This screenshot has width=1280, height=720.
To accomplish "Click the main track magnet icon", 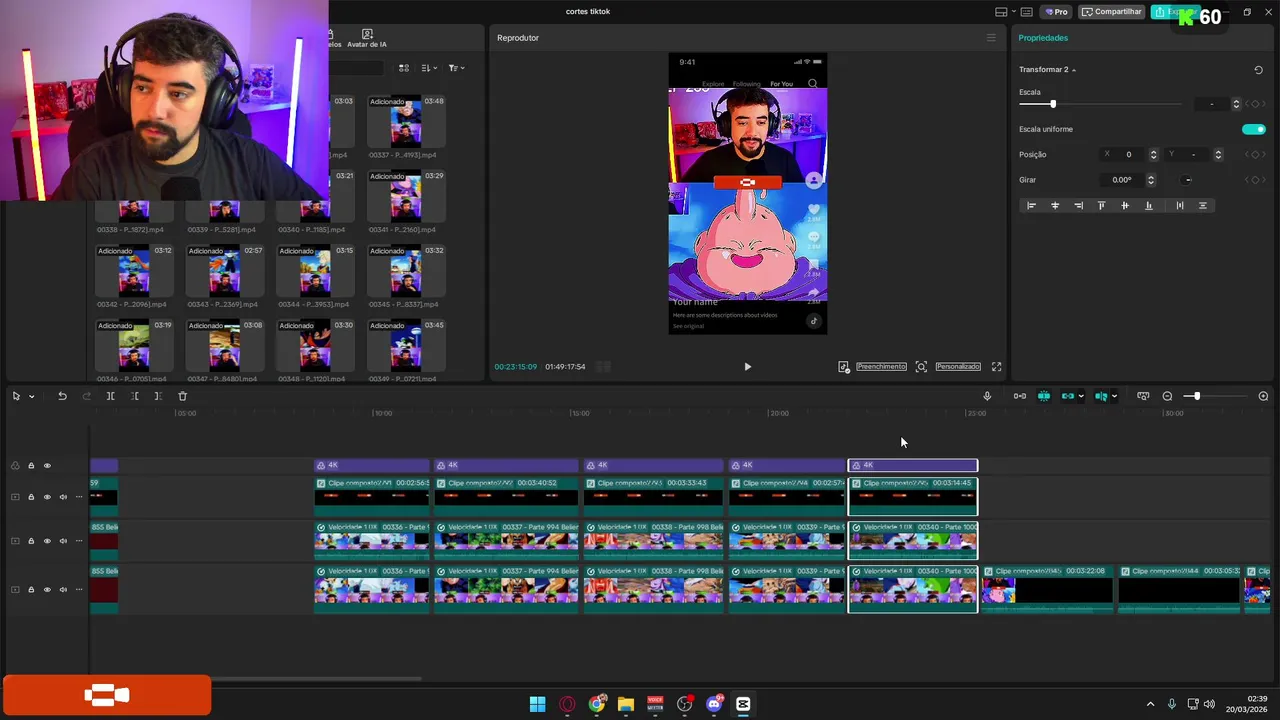I will click(1019, 396).
